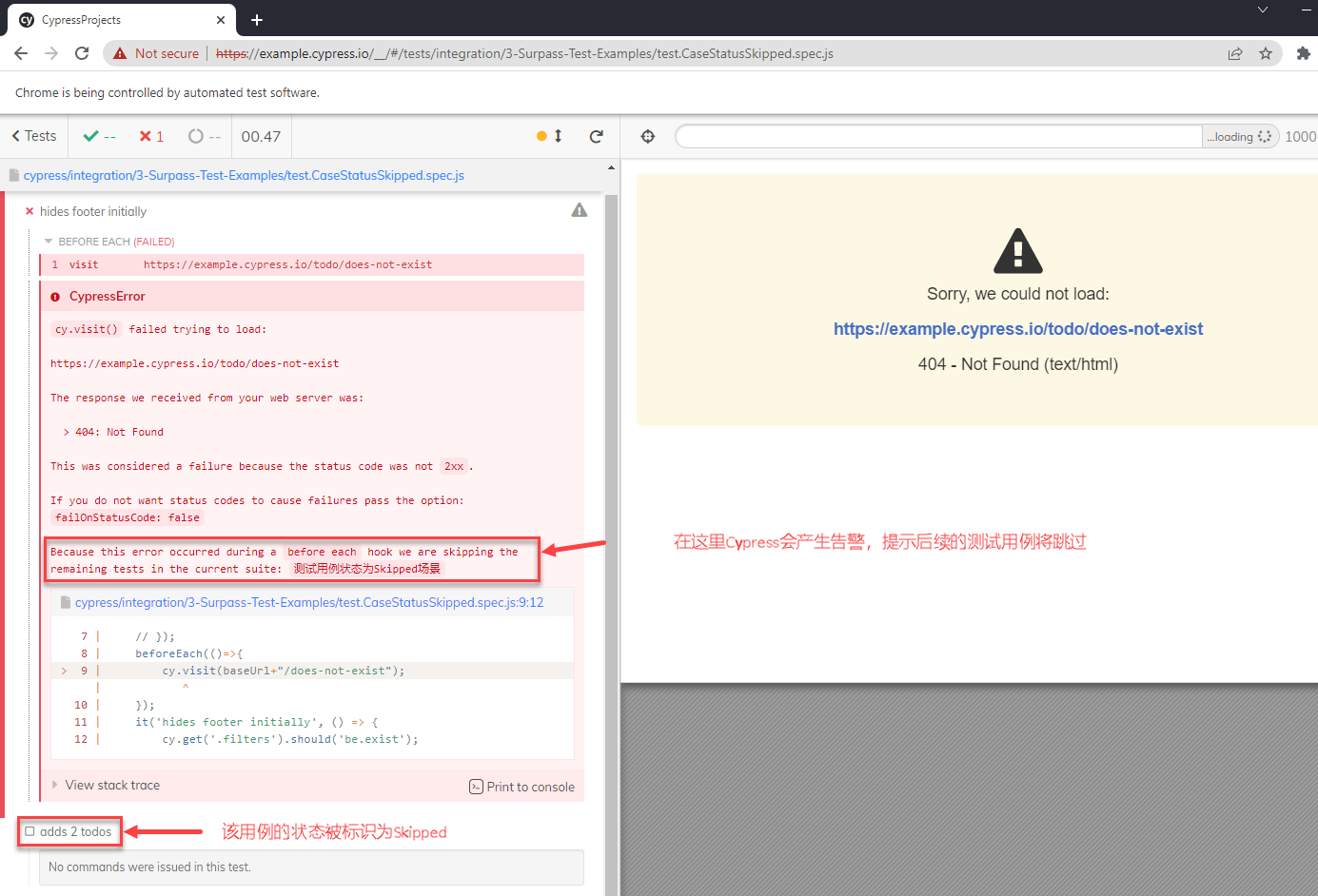The height and width of the screenshot is (896, 1318).
Task: Click the viewport width 1000 value
Action: (1300, 136)
